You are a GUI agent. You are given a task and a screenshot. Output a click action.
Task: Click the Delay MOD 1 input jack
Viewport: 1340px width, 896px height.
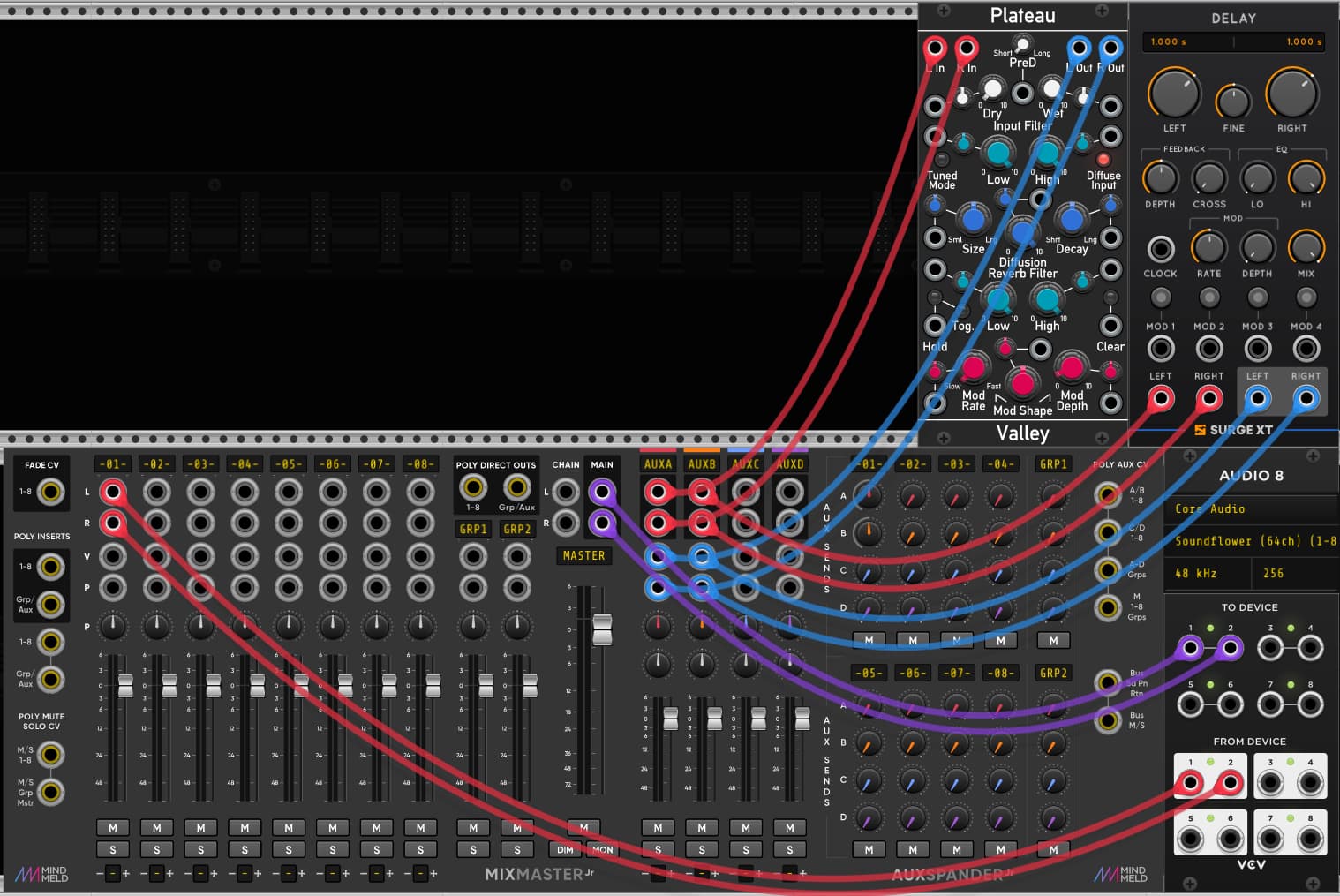click(1160, 349)
